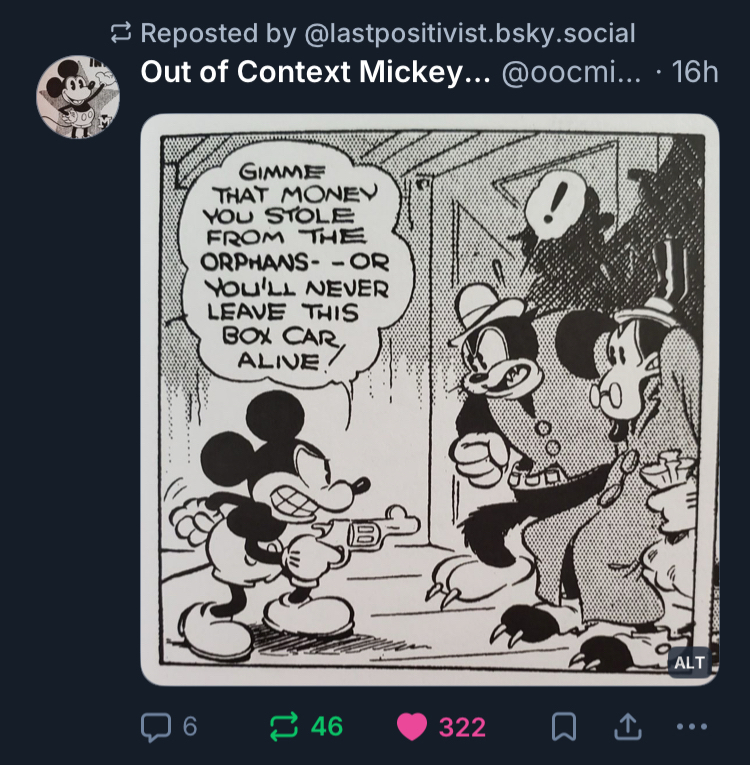Open the Mickey comic panel image
Image resolution: width=750 pixels, height=765 pixels.
(430, 400)
